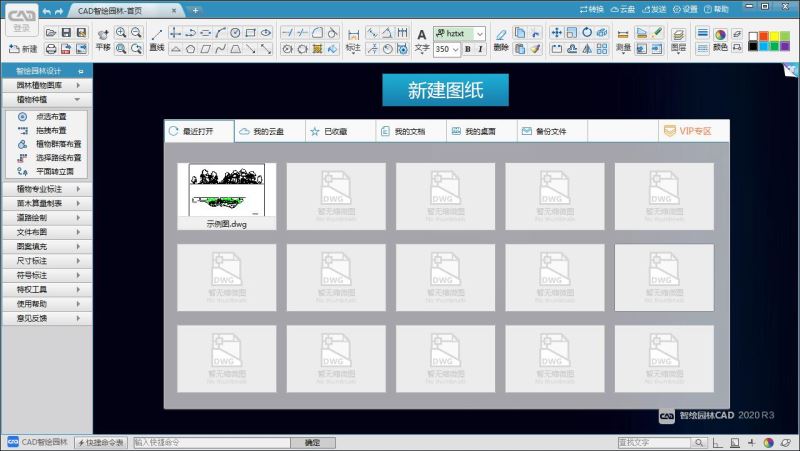This screenshot has height=451, width=800.
Task: Pick the yellow color swatch
Action: (774, 36)
